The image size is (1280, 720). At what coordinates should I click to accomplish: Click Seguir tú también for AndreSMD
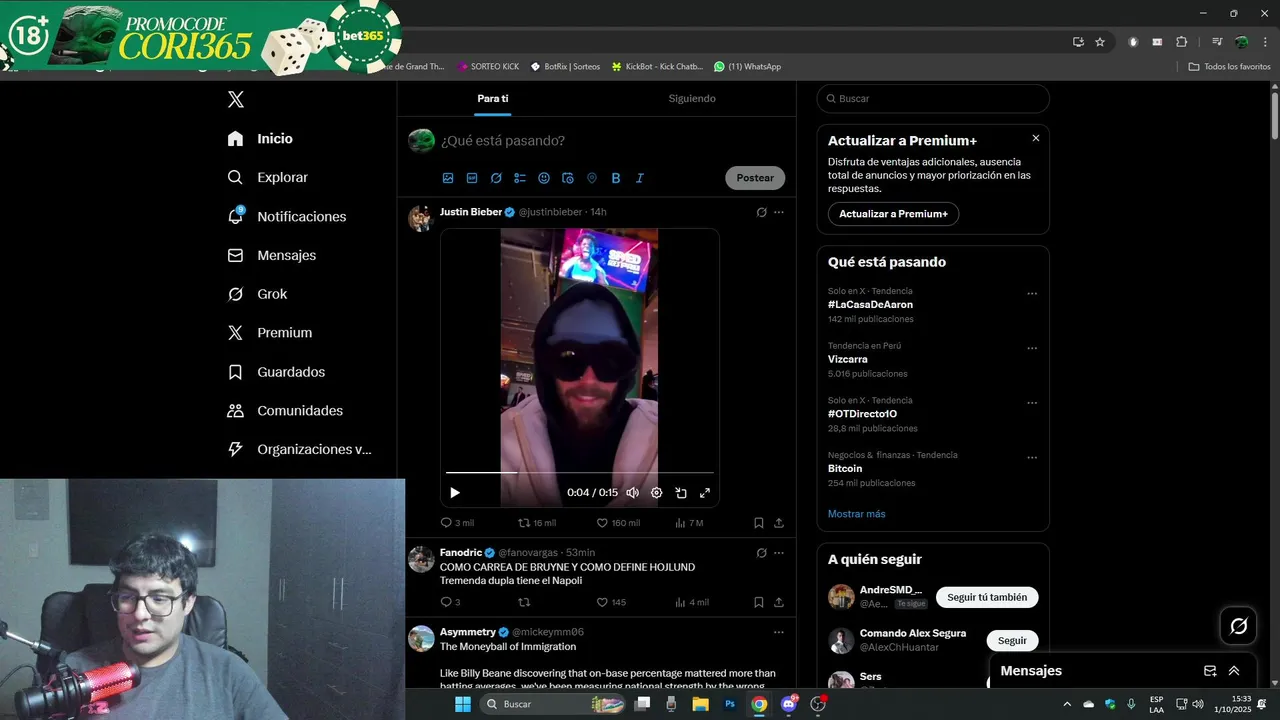[987, 597]
